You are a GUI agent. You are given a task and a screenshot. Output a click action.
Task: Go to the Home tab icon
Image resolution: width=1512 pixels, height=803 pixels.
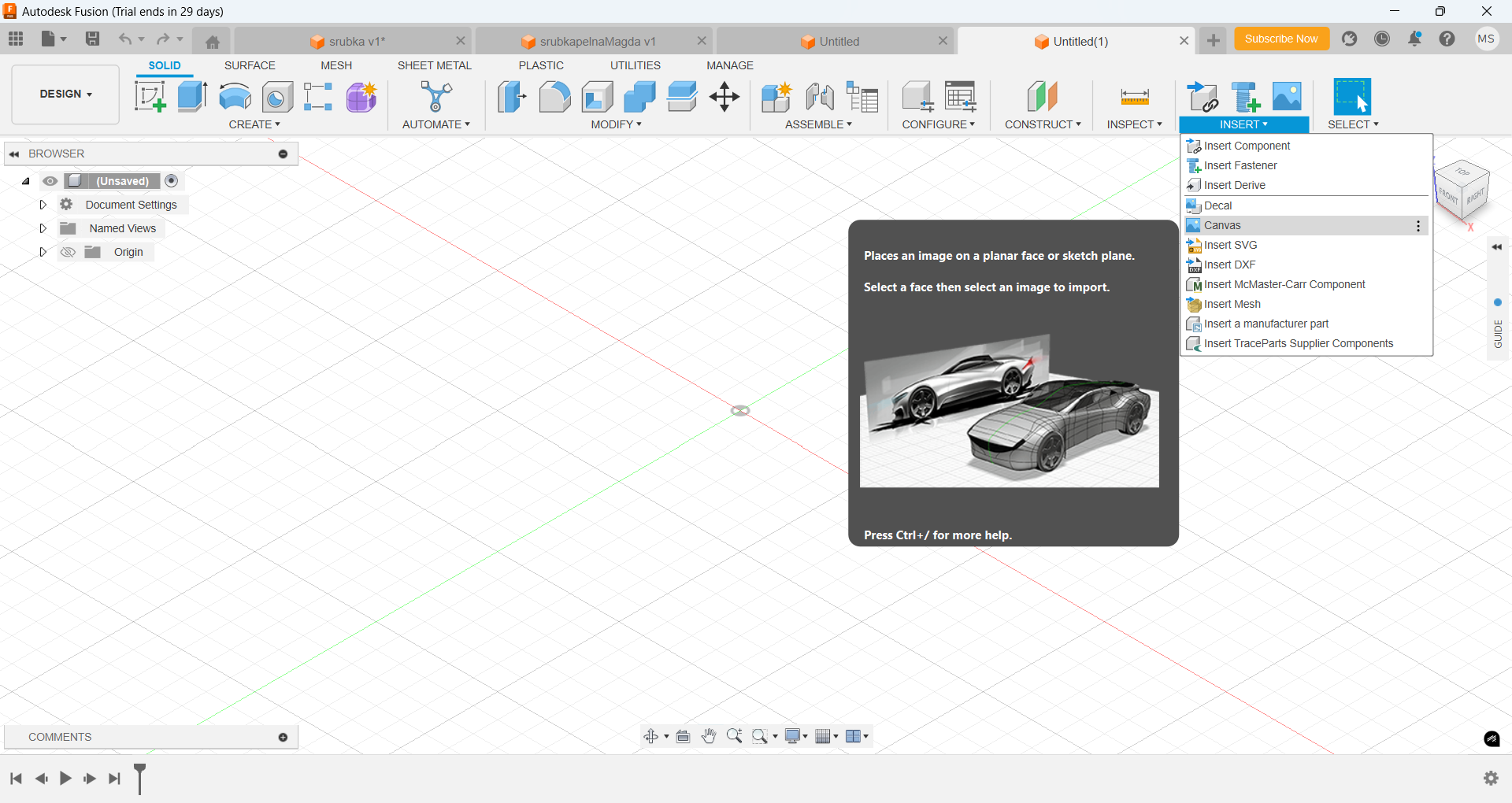[212, 42]
